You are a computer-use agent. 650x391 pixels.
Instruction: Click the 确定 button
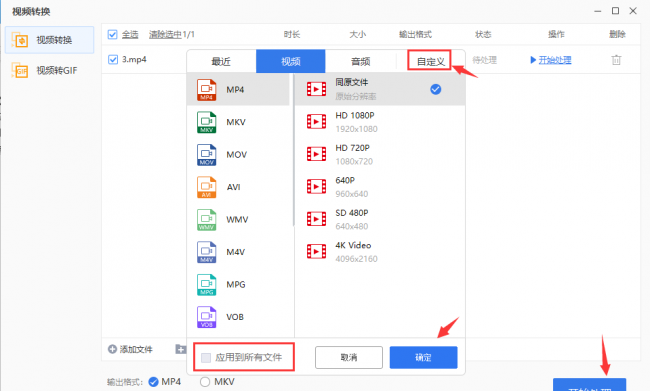point(423,357)
